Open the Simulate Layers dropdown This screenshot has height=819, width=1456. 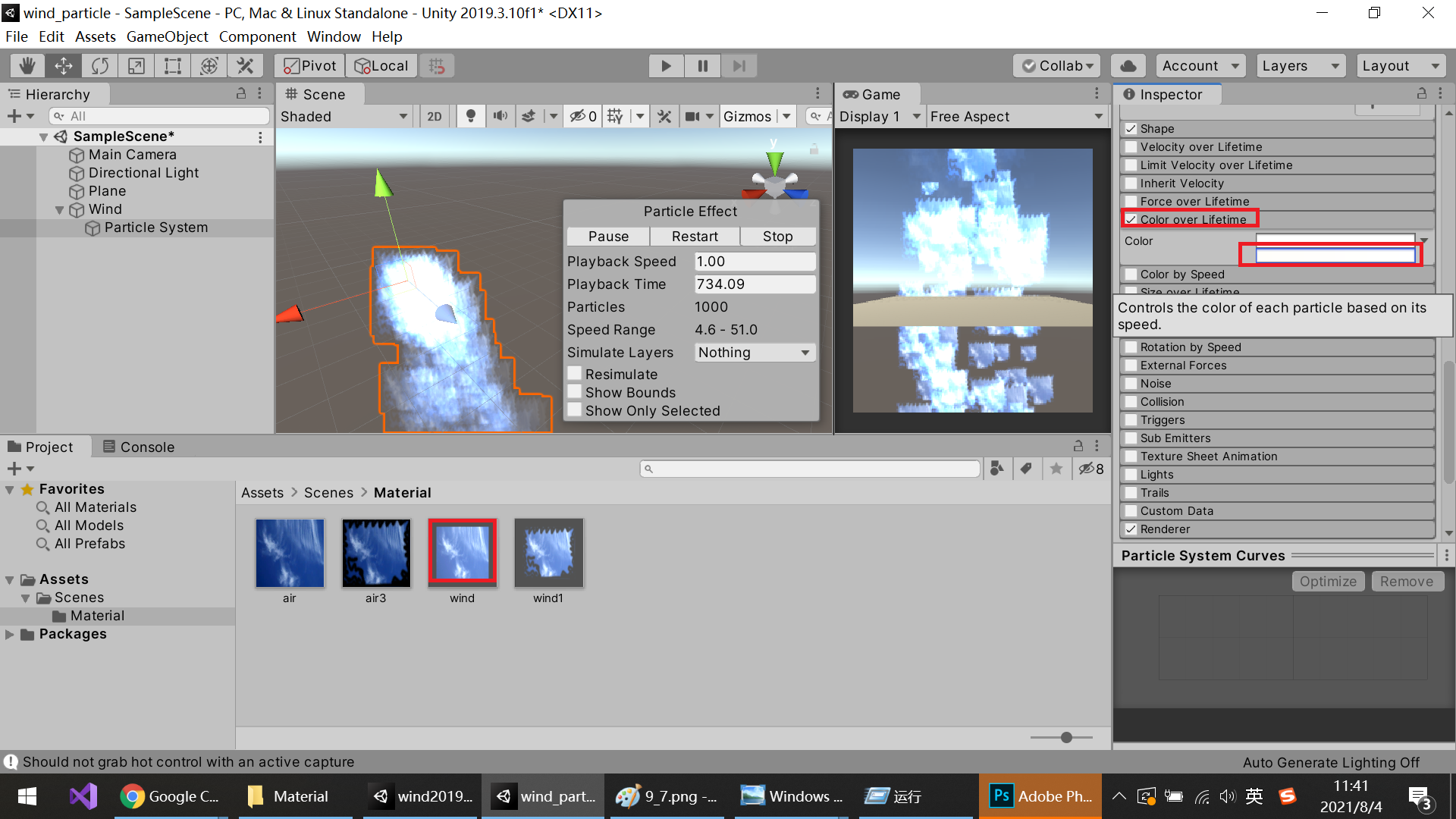coord(754,352)
